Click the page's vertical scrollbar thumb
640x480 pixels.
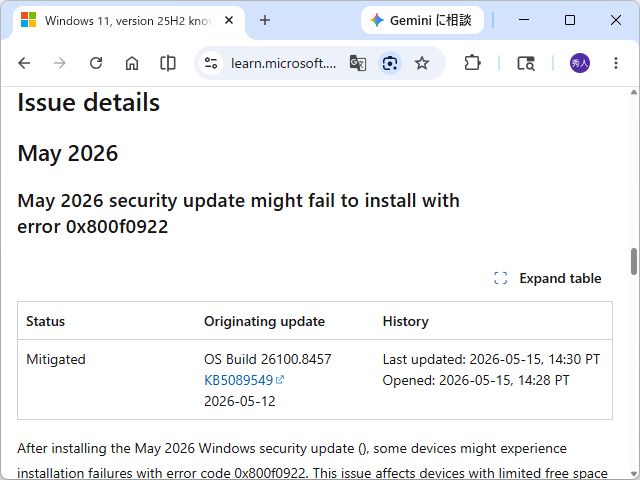(x=633, y=262)
